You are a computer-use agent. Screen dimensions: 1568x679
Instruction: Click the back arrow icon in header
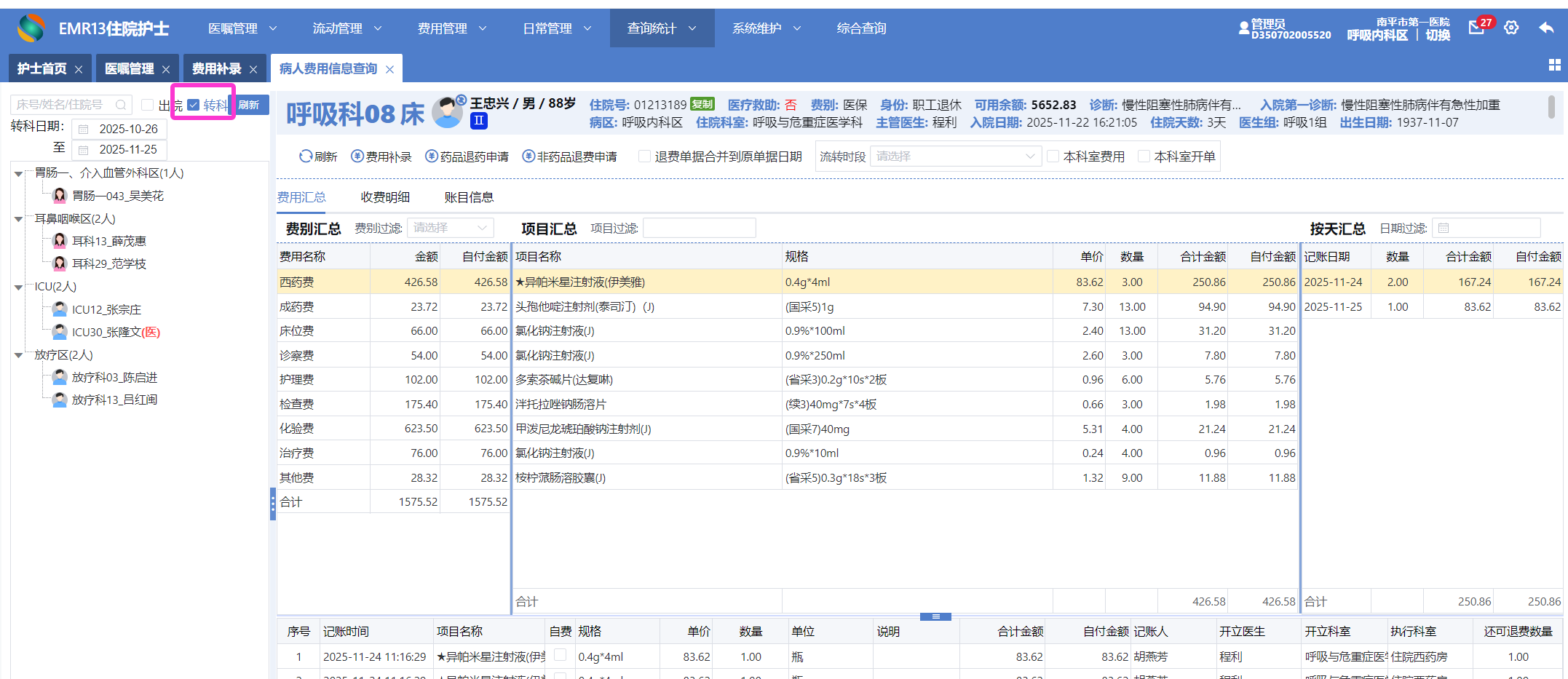(1546, 28)
